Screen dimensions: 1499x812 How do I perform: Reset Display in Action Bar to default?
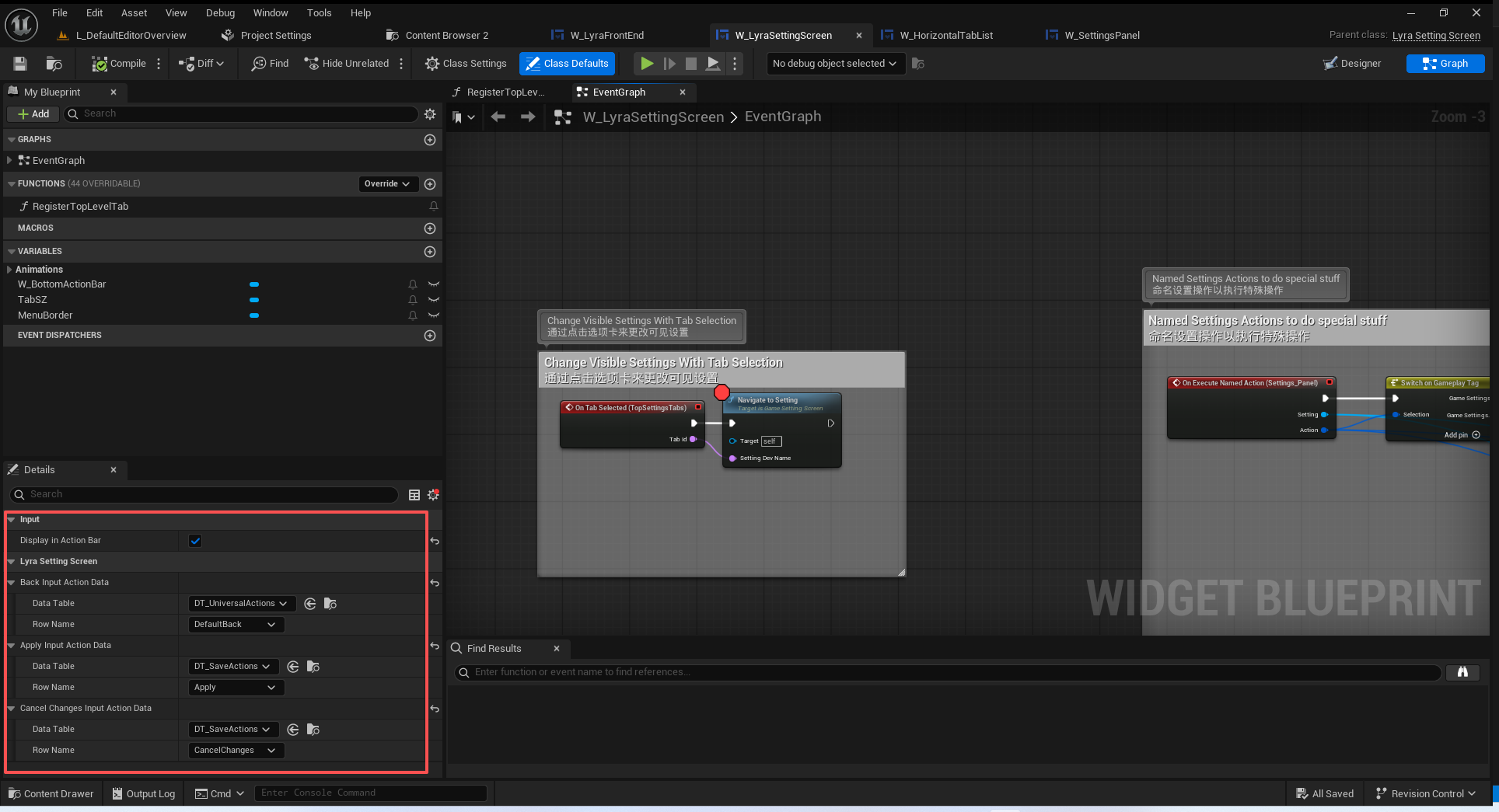pyautogui.click(x=435, y=541)
